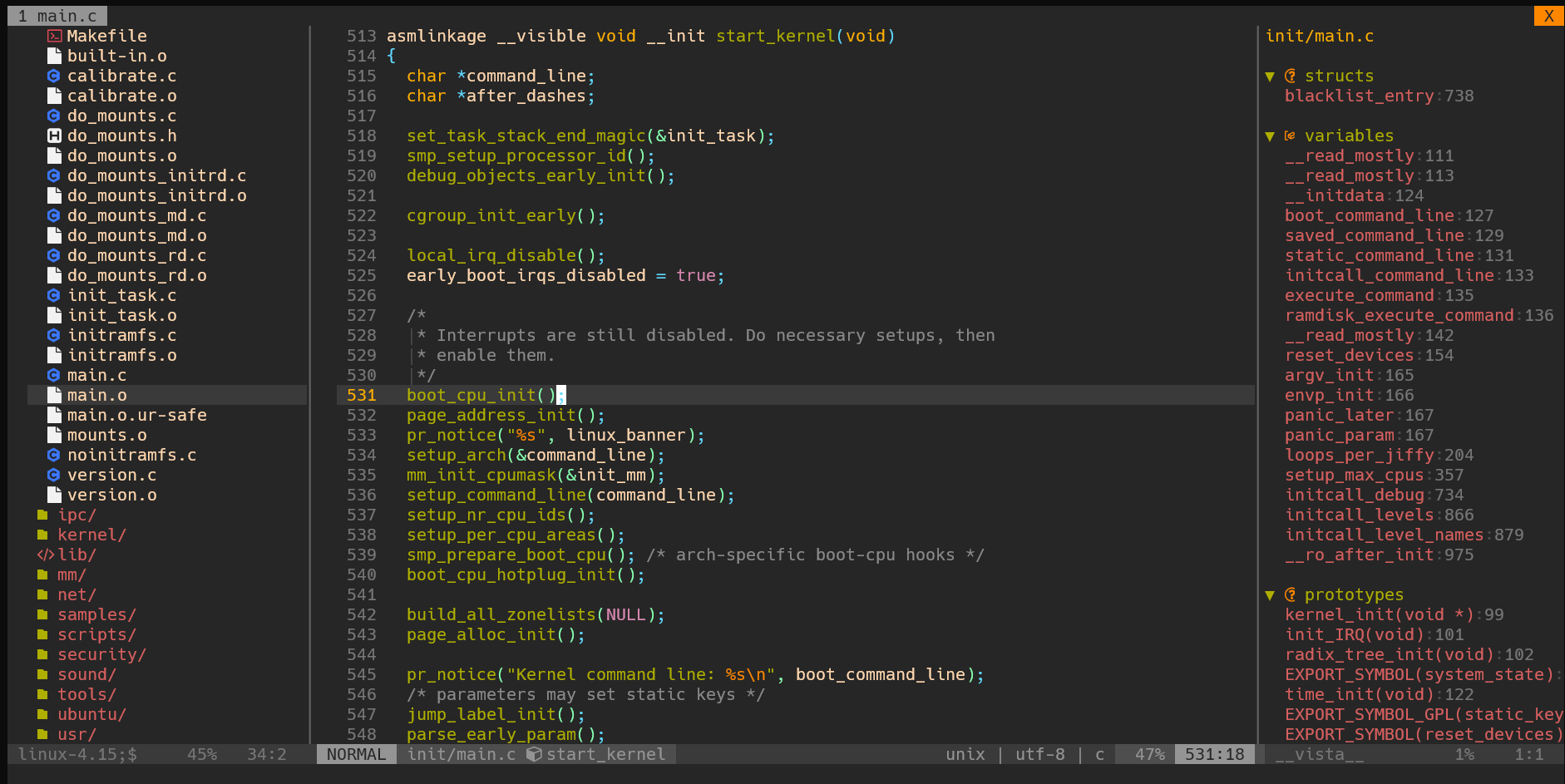1565x784 pixels.
Task: Expand the mm/ directory
Action: tap(72, 574)
